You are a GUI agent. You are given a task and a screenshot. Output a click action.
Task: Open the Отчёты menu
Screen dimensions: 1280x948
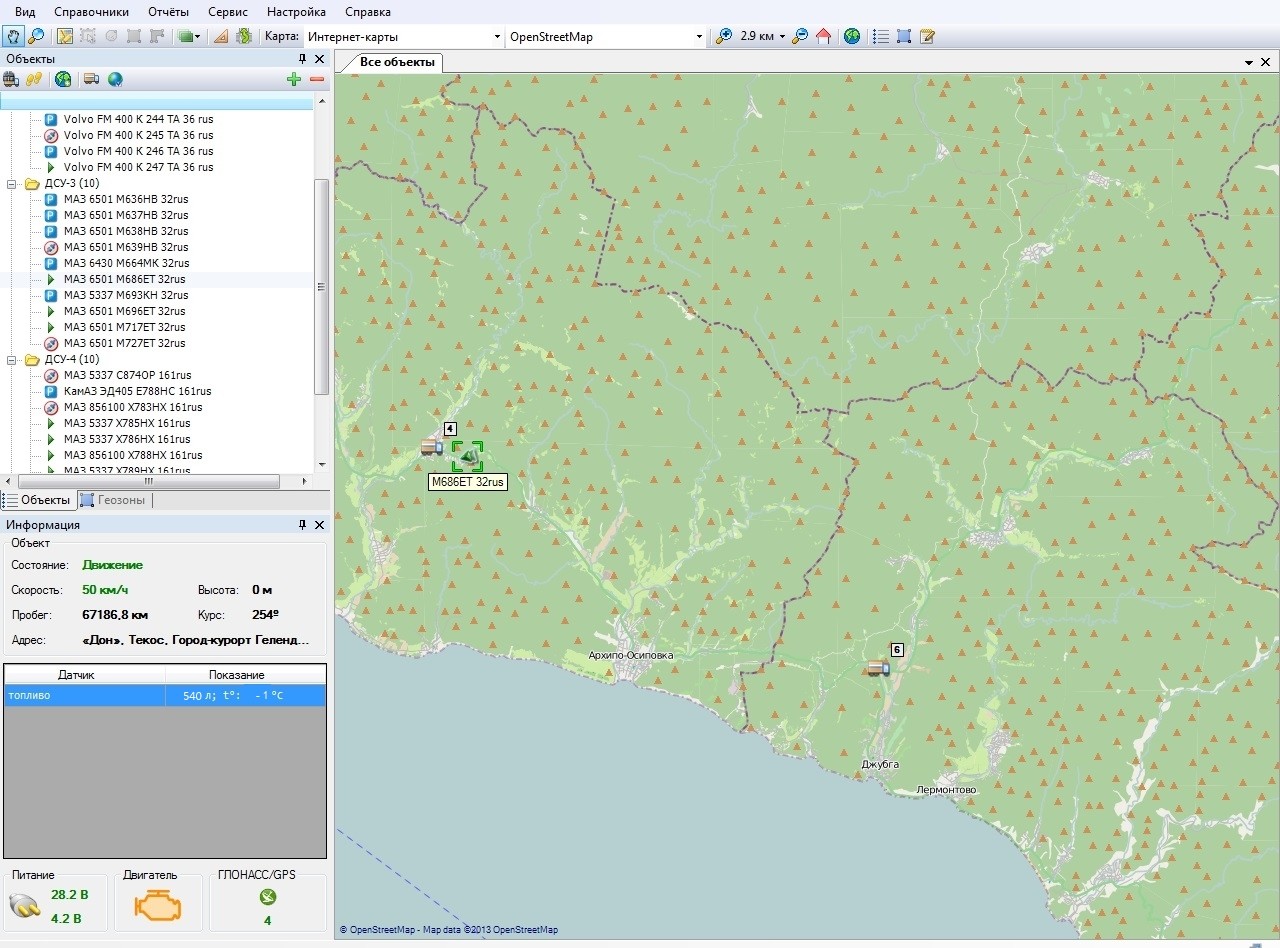coord(168,12)
